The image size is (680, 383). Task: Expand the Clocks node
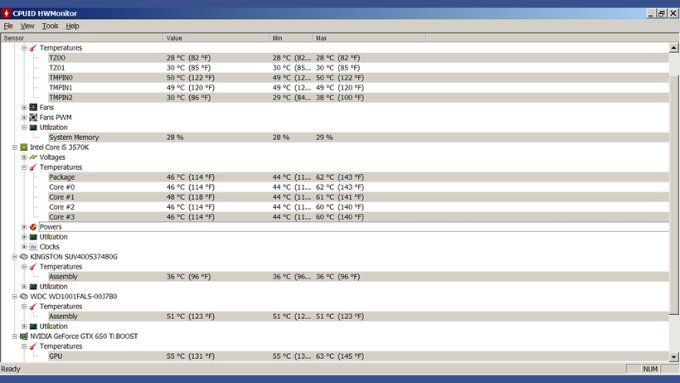pos(24,247)
